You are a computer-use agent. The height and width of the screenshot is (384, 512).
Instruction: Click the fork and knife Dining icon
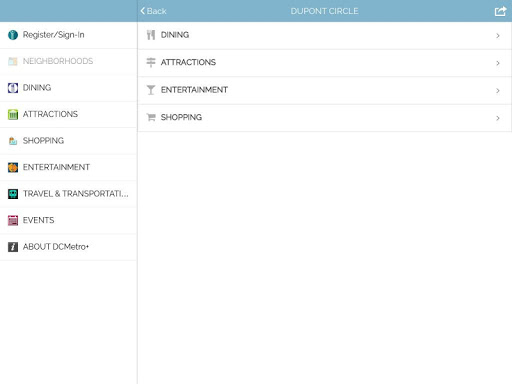pyautogui.click(x=151, y=35)
